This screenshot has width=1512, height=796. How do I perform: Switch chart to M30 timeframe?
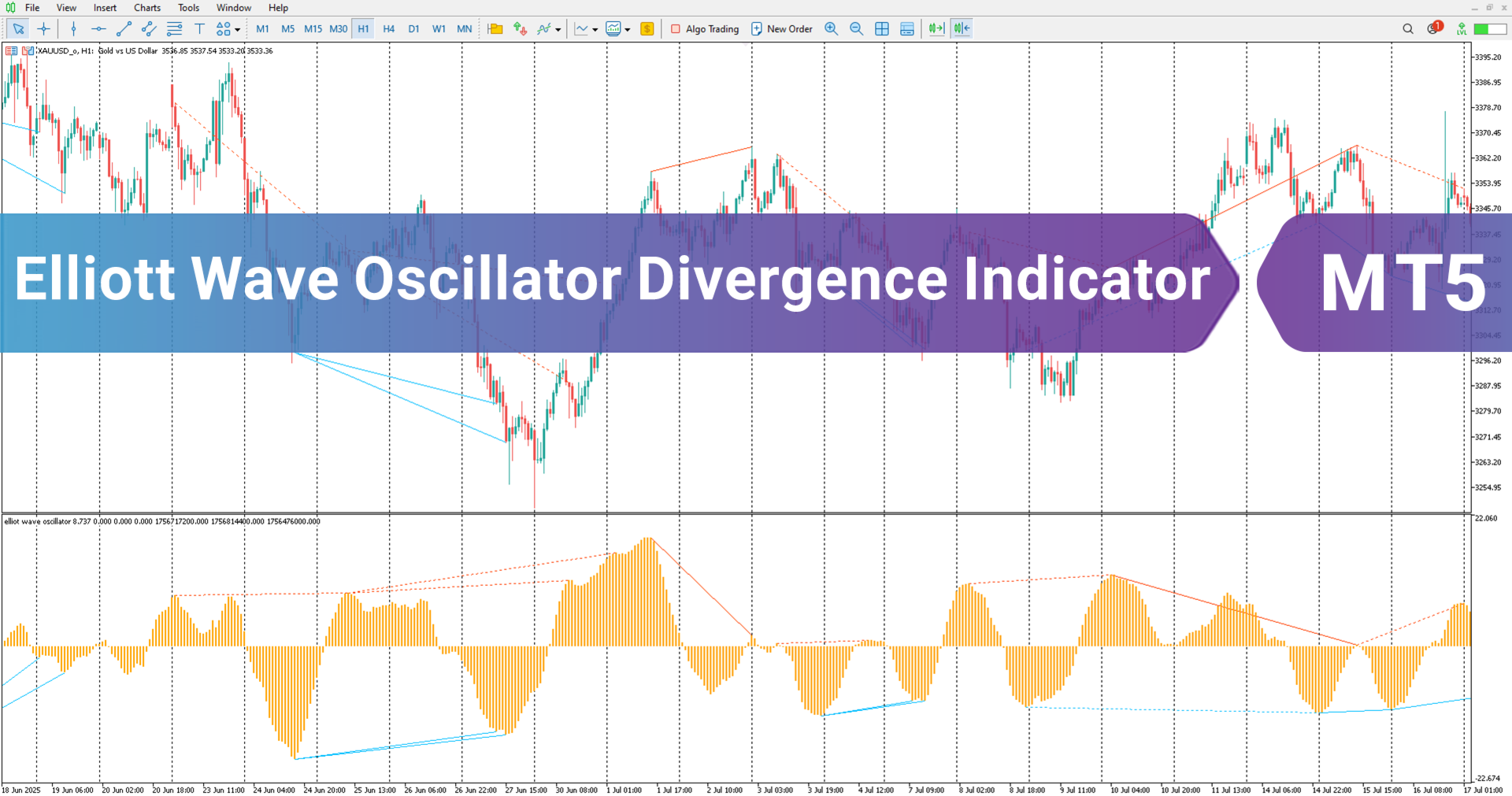(x=338, y=29)
